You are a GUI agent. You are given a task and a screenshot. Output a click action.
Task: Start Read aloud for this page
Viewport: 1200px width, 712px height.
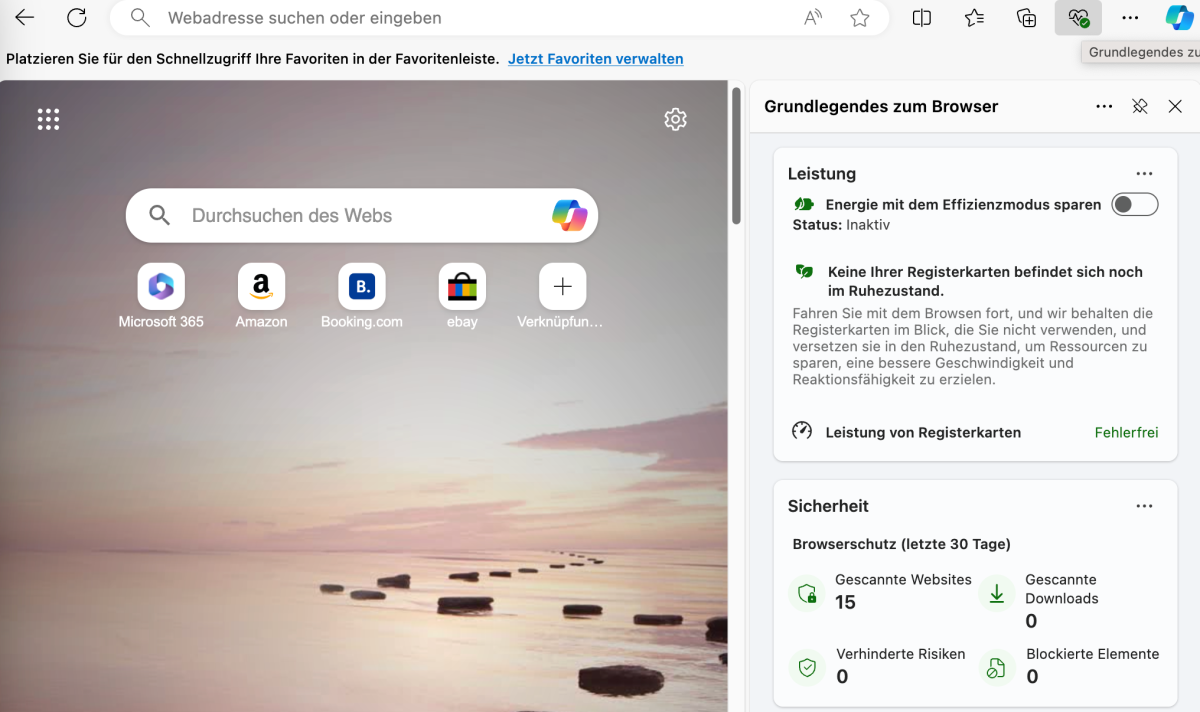(x=811, y=17)
